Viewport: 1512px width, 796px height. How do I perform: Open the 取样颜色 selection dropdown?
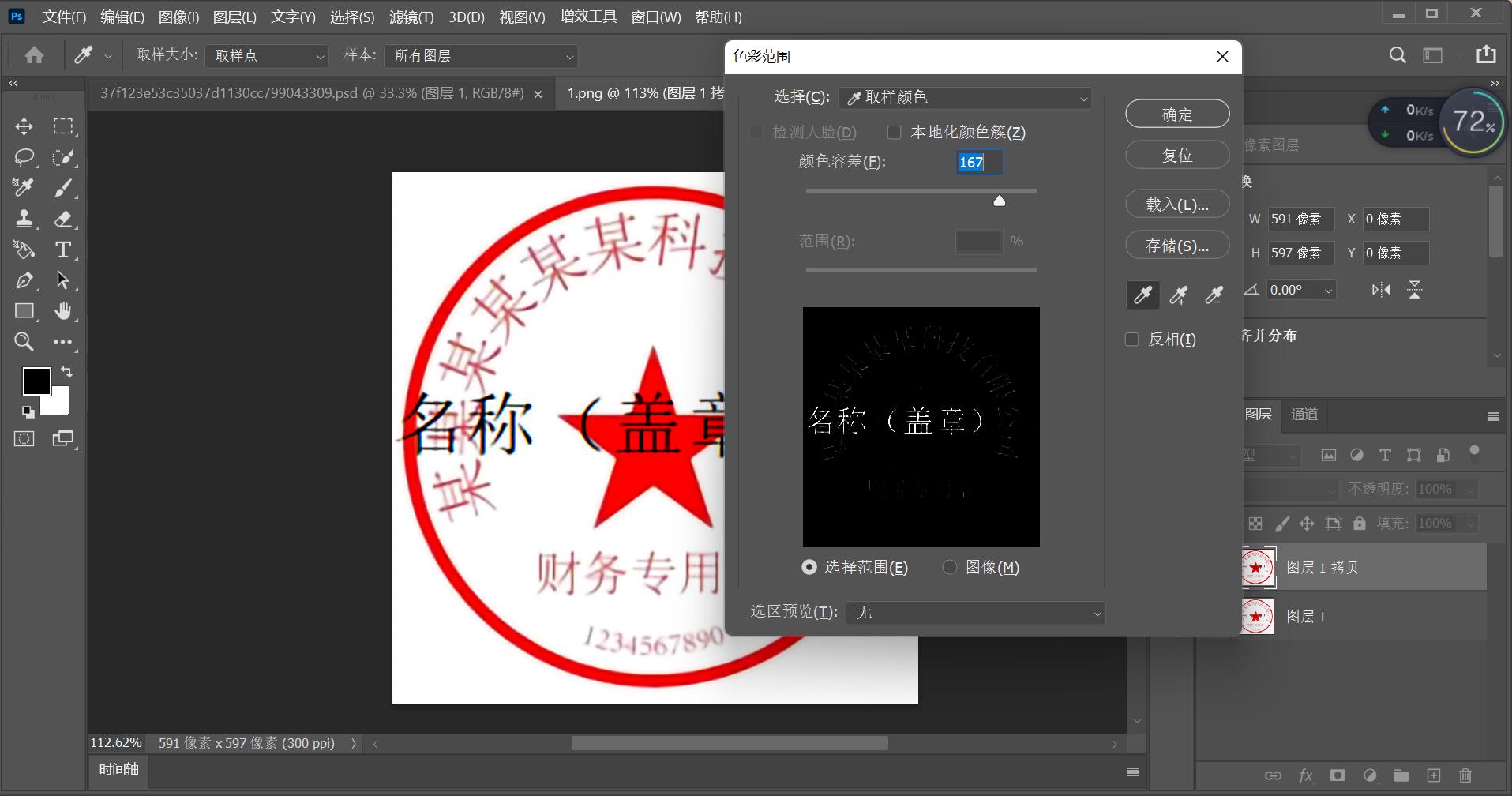tap(963, 97)
